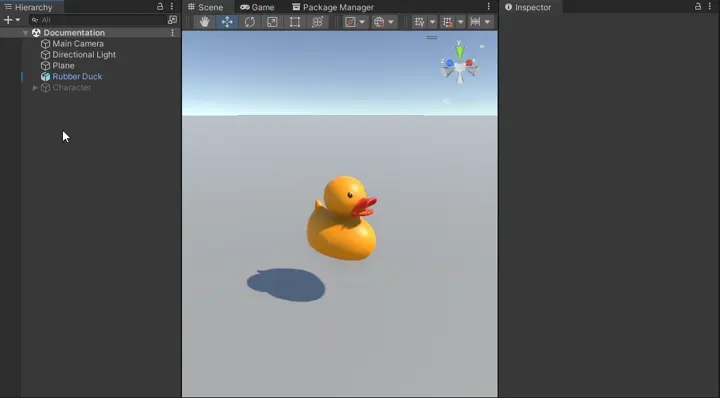Expand the Character object in Hierarchy
The height and width of the screenshot is (398, 720).
tap(35, 88)
